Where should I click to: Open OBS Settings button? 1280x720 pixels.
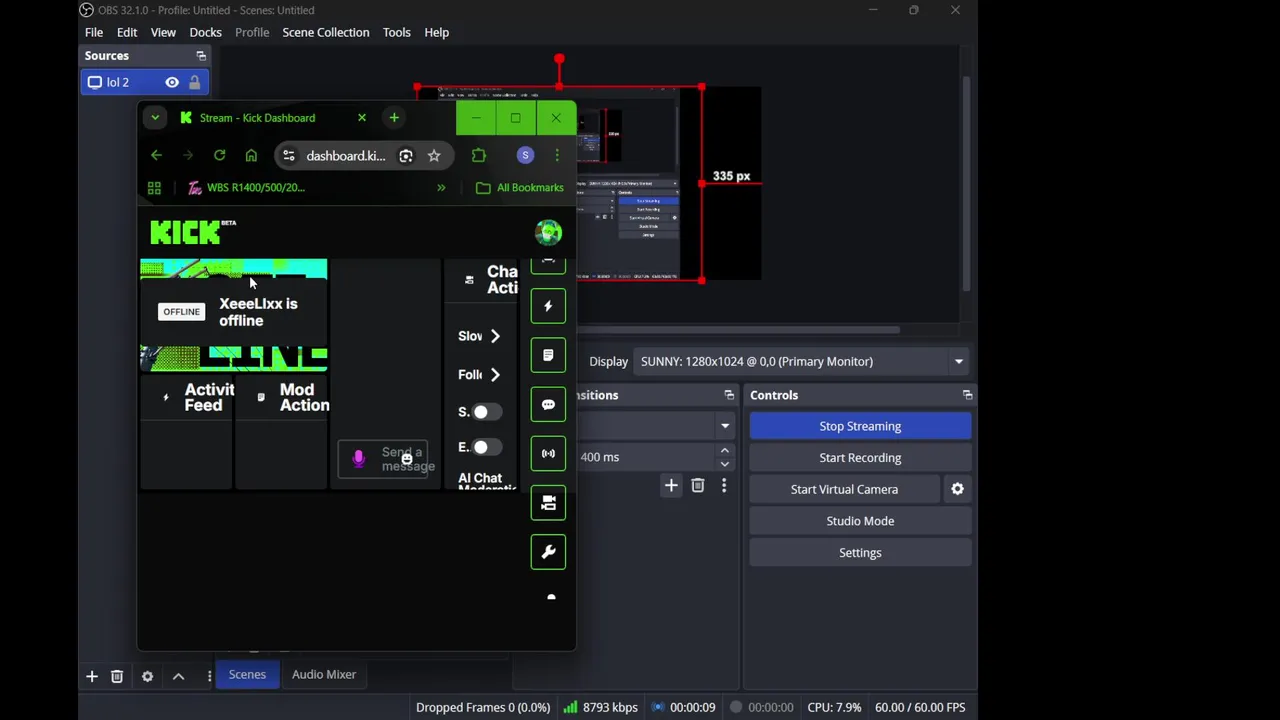click(x=860, y=553)
